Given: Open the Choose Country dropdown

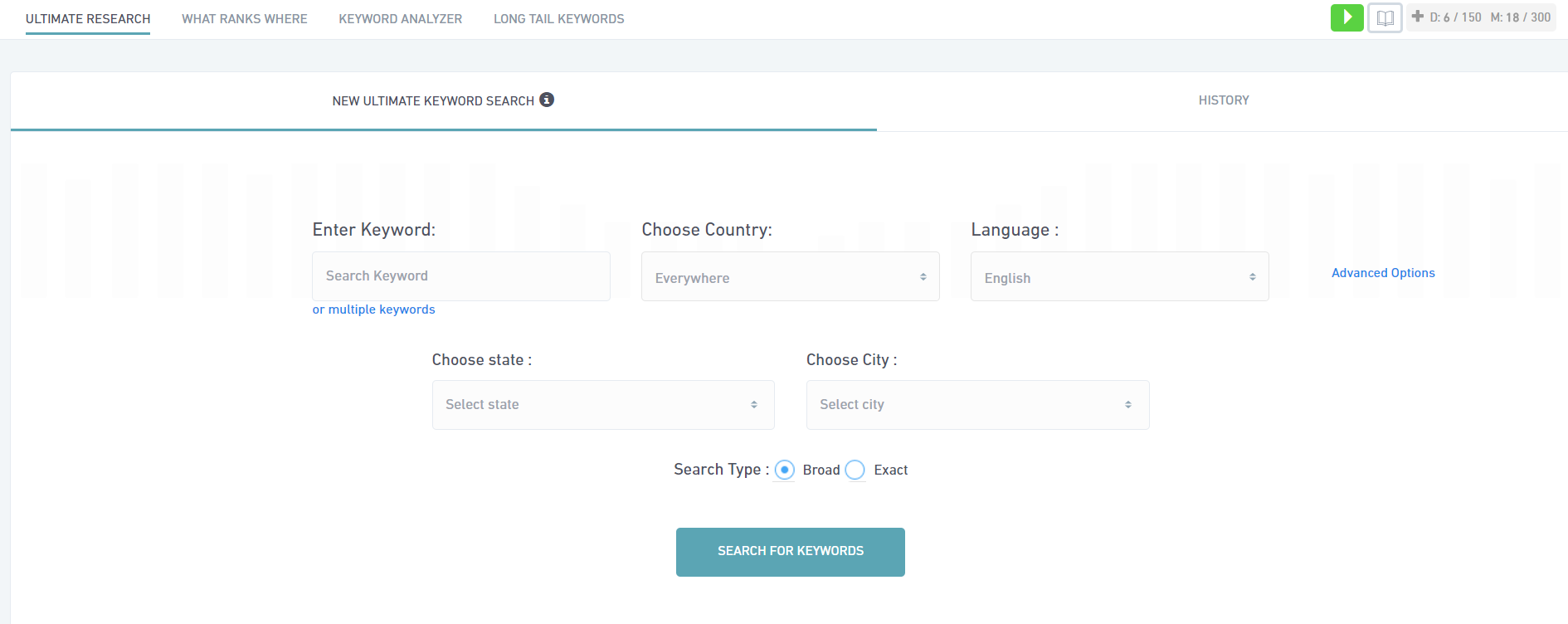Looking at the screenshot, I should tap(790, 277).
